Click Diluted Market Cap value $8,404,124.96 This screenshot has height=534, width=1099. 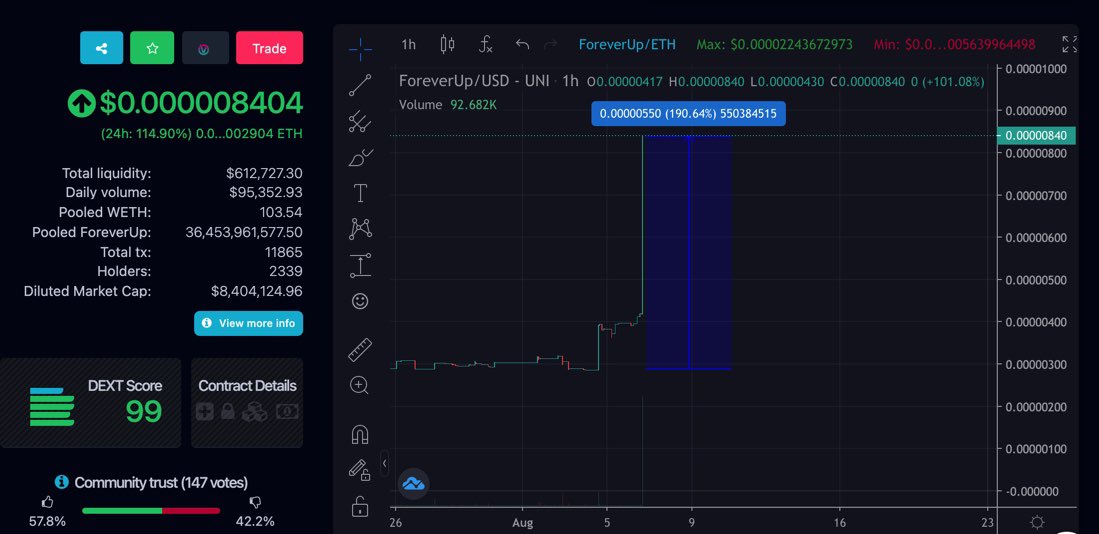tap(257, 291)
